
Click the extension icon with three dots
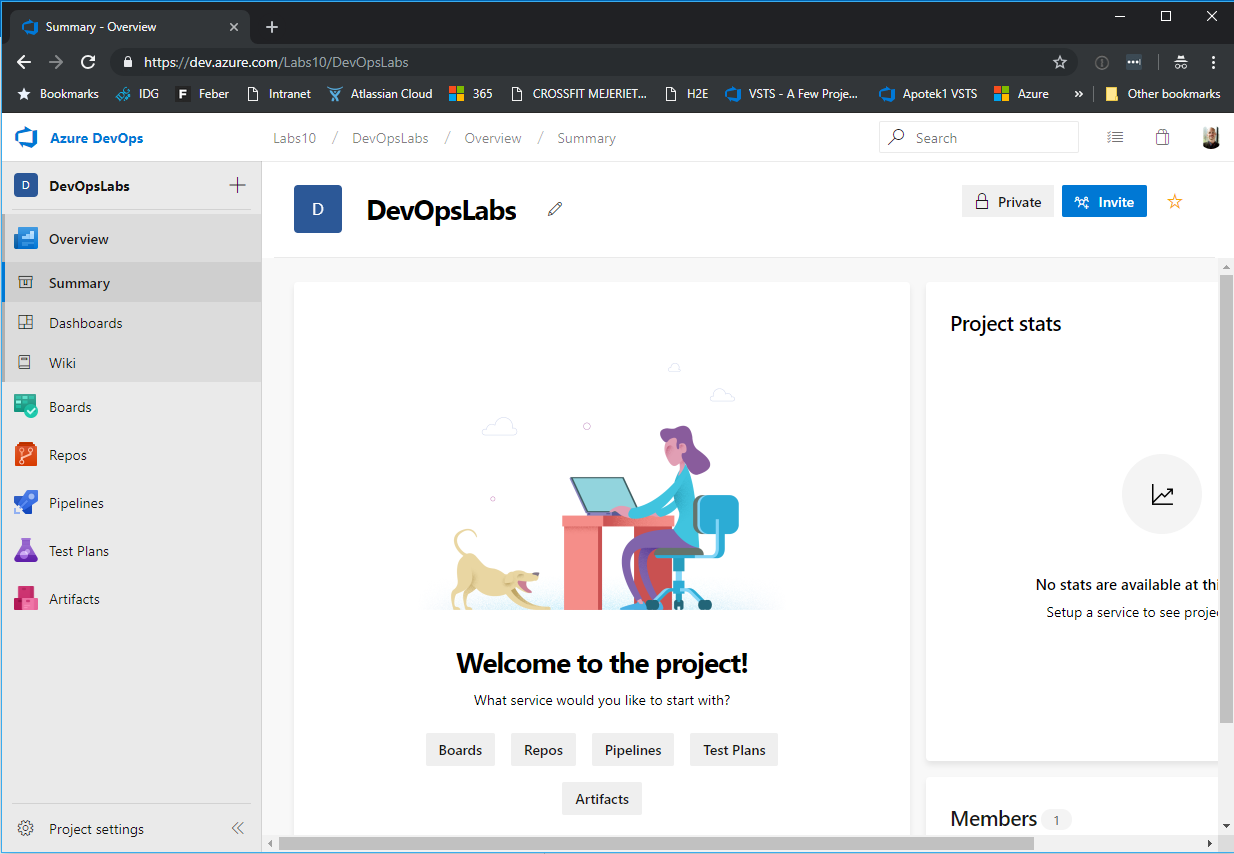[1133, 62]
